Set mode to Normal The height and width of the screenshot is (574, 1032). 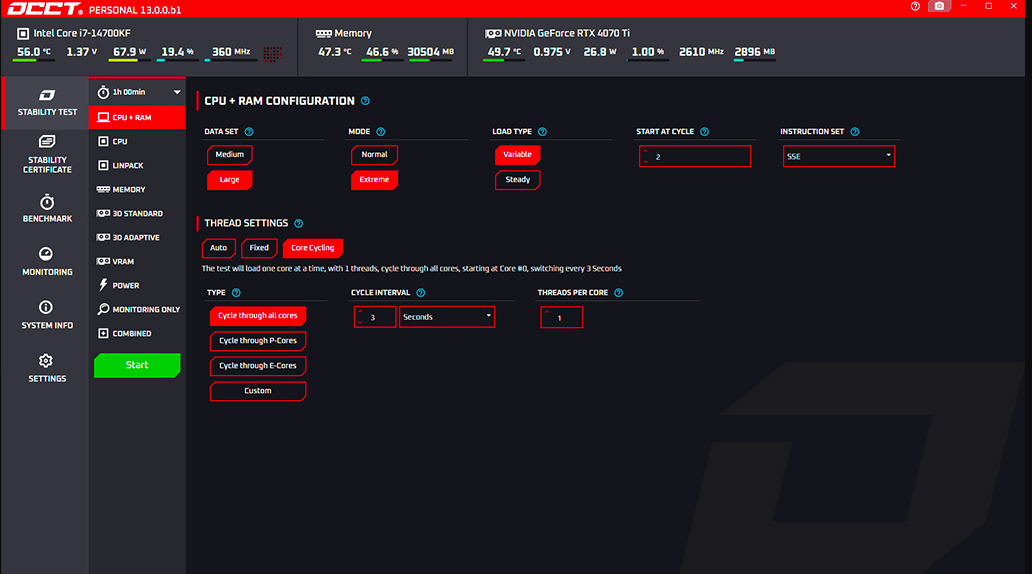(374, 155)
